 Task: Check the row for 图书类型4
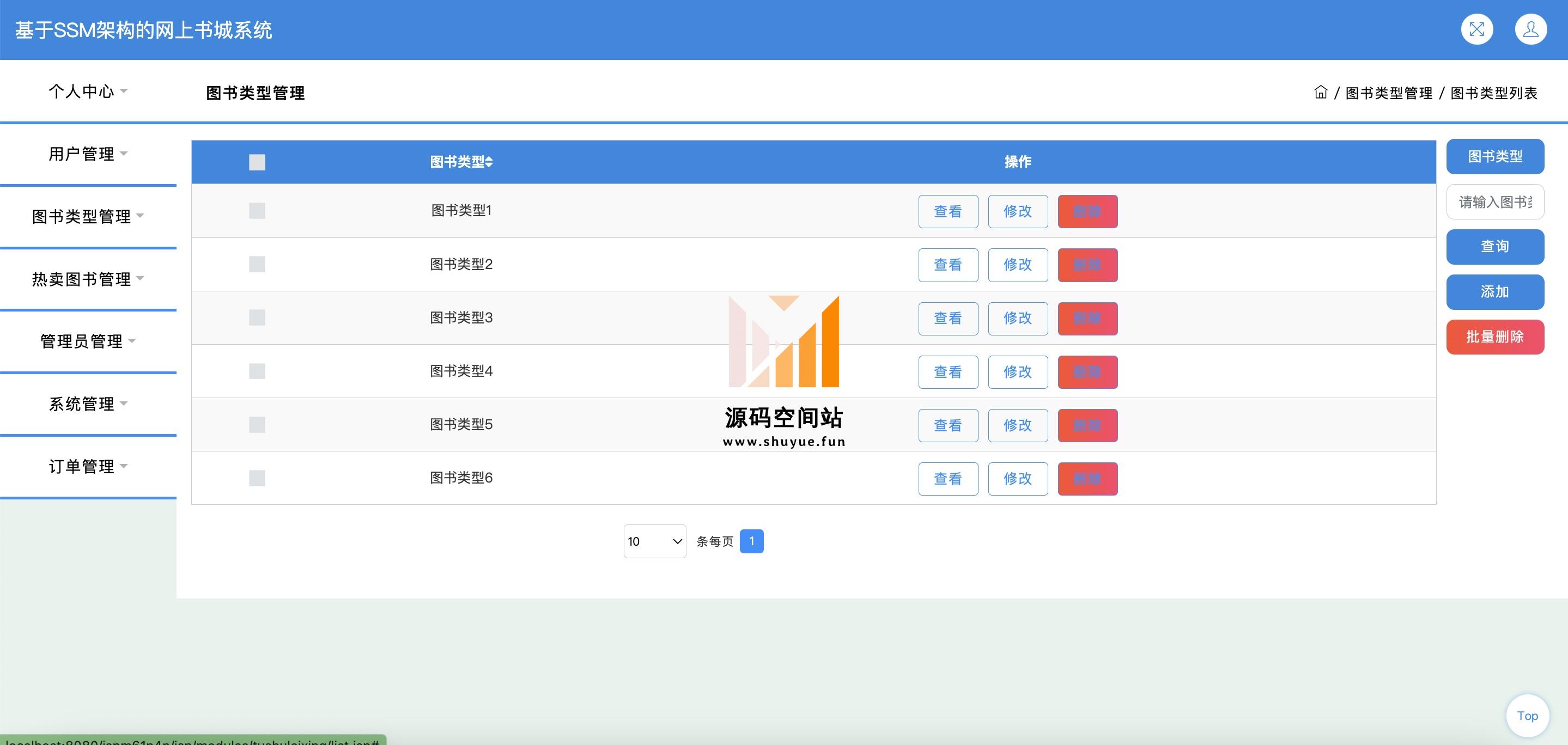click(x=257, y=371)
